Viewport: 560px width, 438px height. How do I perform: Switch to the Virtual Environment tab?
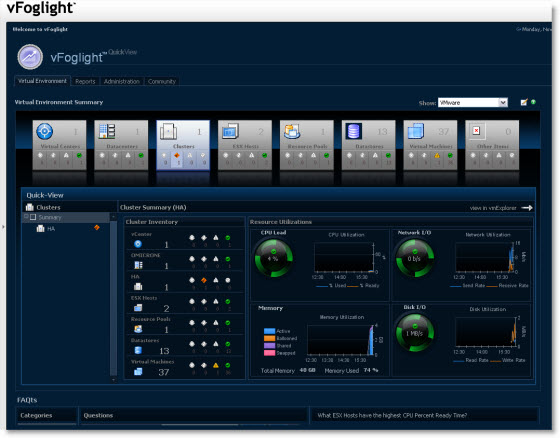pos(42,81)
